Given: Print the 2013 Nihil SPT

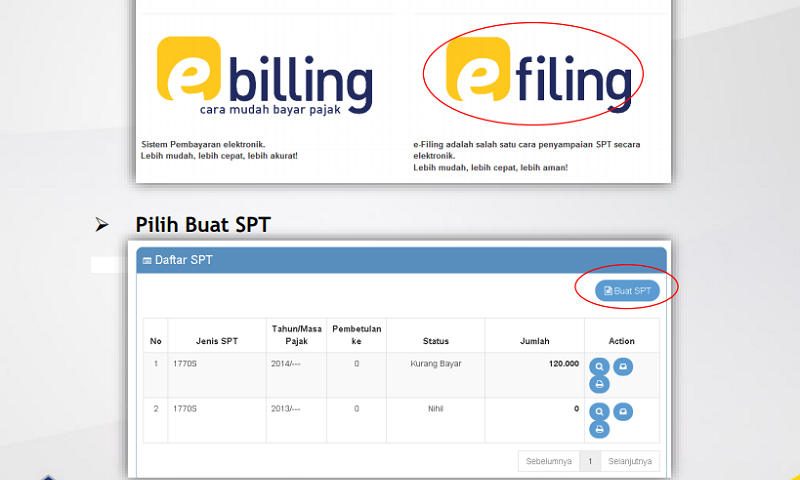Looking at the screenshot, I should coord(599,429).
